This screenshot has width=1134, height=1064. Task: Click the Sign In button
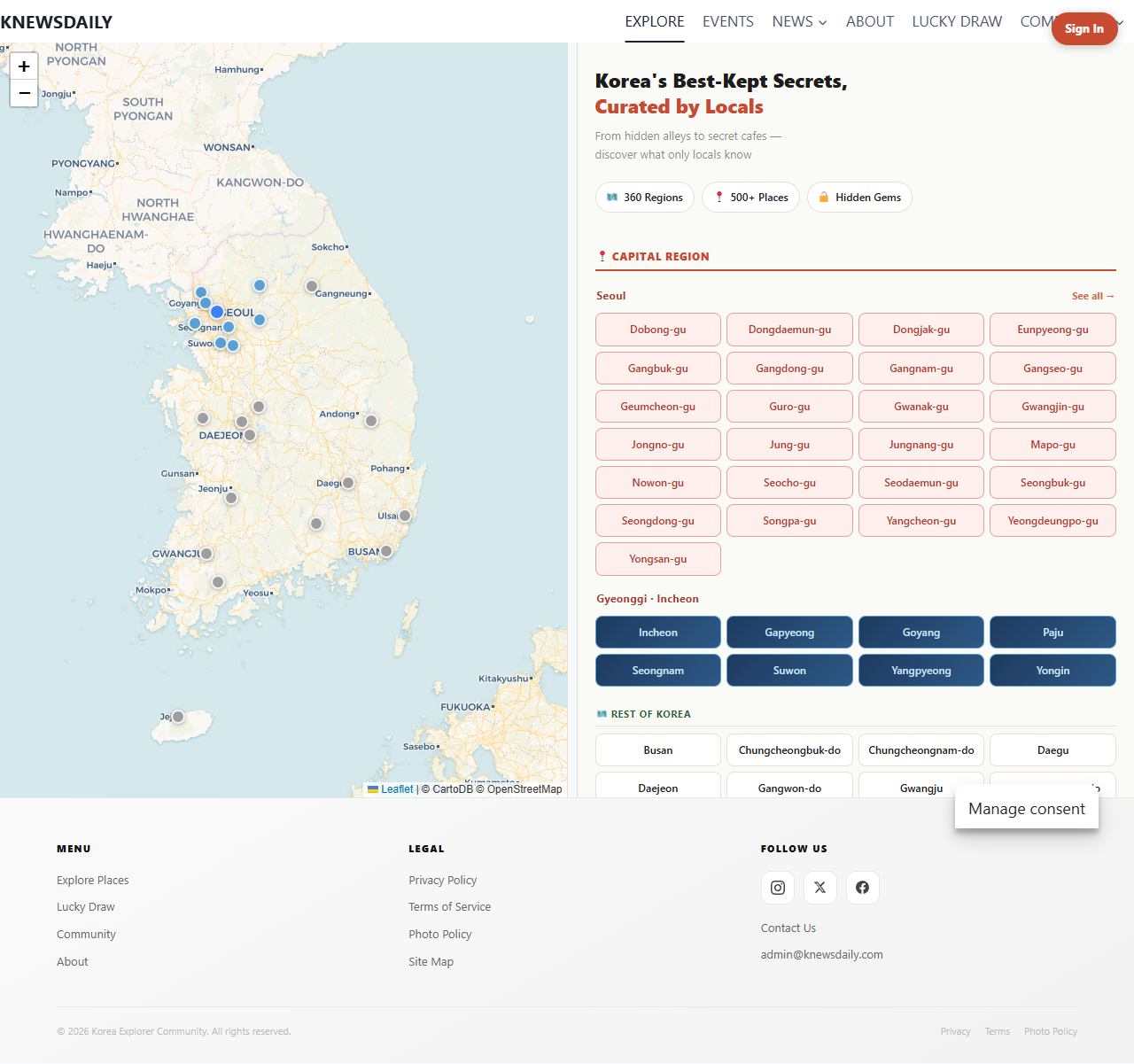pyautogui.click(x=1084, y=28)
